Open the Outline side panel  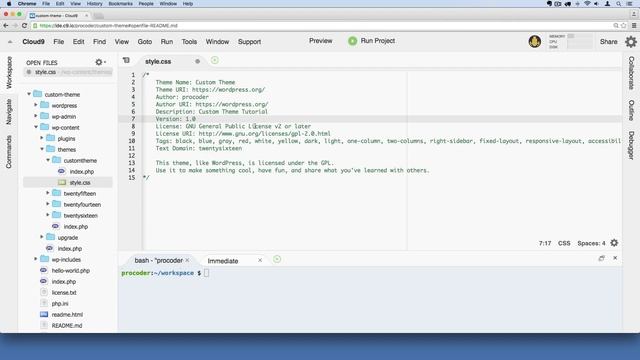pos(631,110)
